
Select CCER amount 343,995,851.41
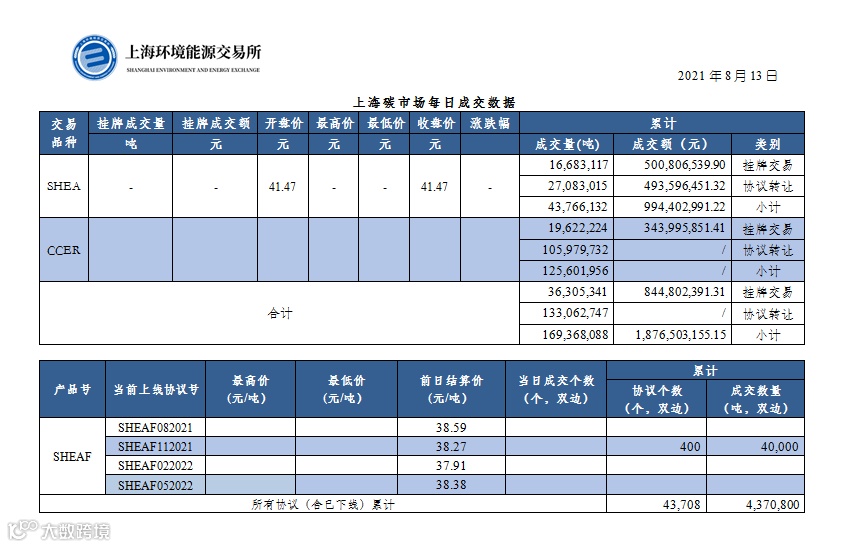click(x=685, y=228)
